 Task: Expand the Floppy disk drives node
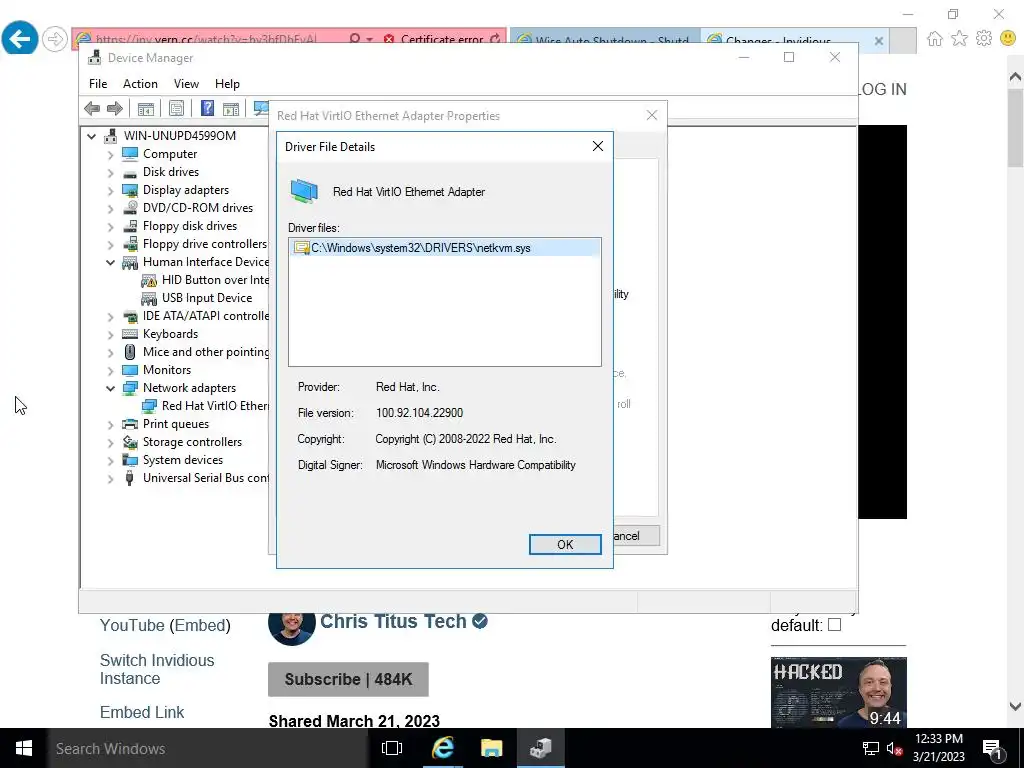tap(110, 227)
